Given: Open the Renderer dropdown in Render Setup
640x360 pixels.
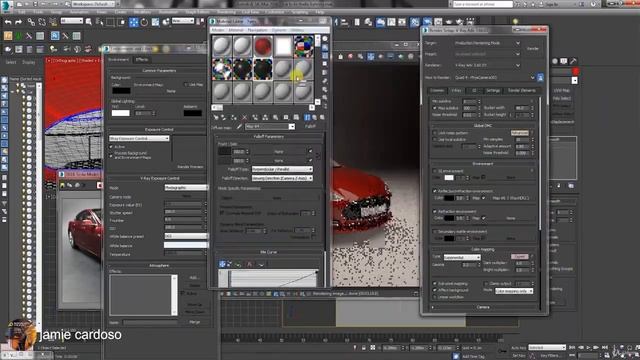Looking at the screenshot, I should coord(487,65).
